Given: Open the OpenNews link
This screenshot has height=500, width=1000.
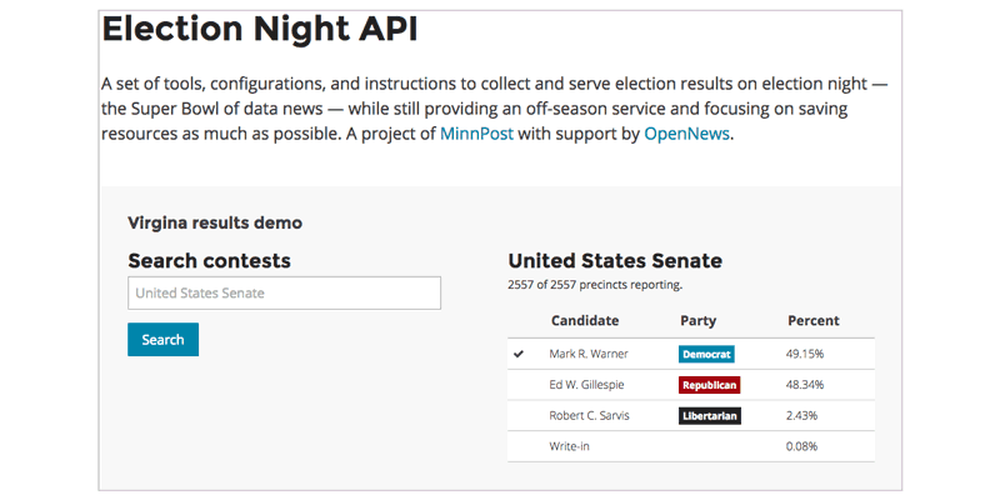Looking at the screenshot, I should [x=686, y=134].
